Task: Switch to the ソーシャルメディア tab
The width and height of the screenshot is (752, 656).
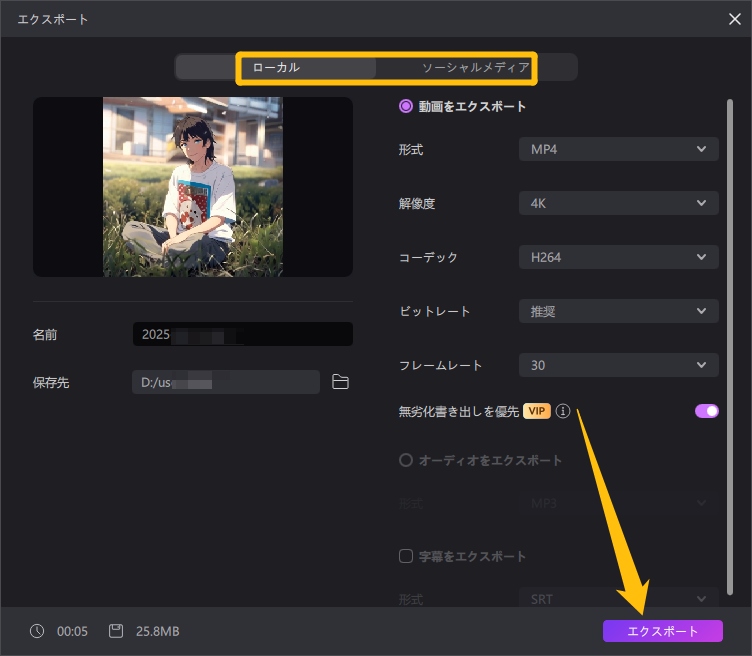Action: 475,67
